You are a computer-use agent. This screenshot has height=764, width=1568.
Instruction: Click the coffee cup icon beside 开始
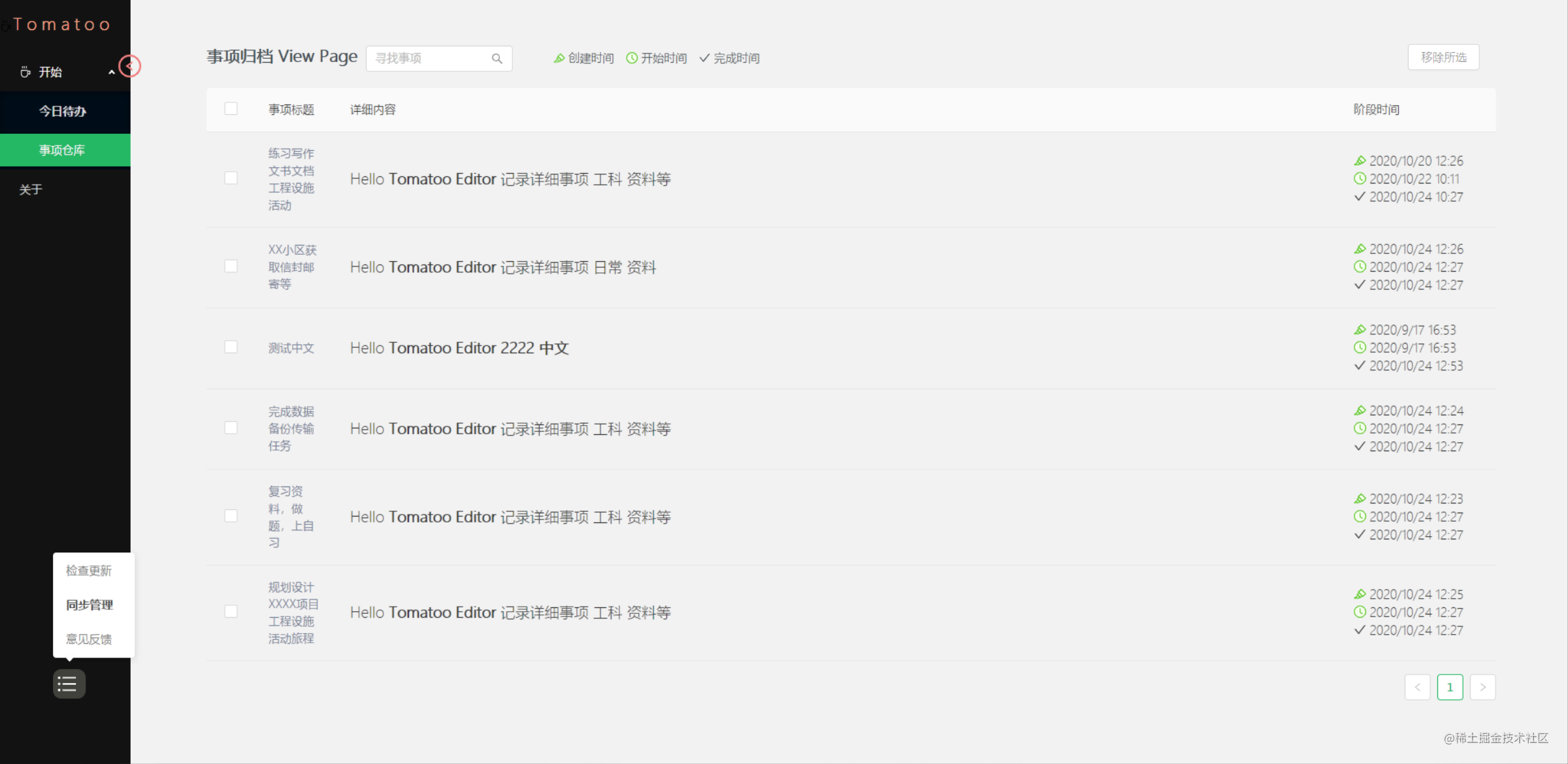pyautogui.click(x=25, y=72)
